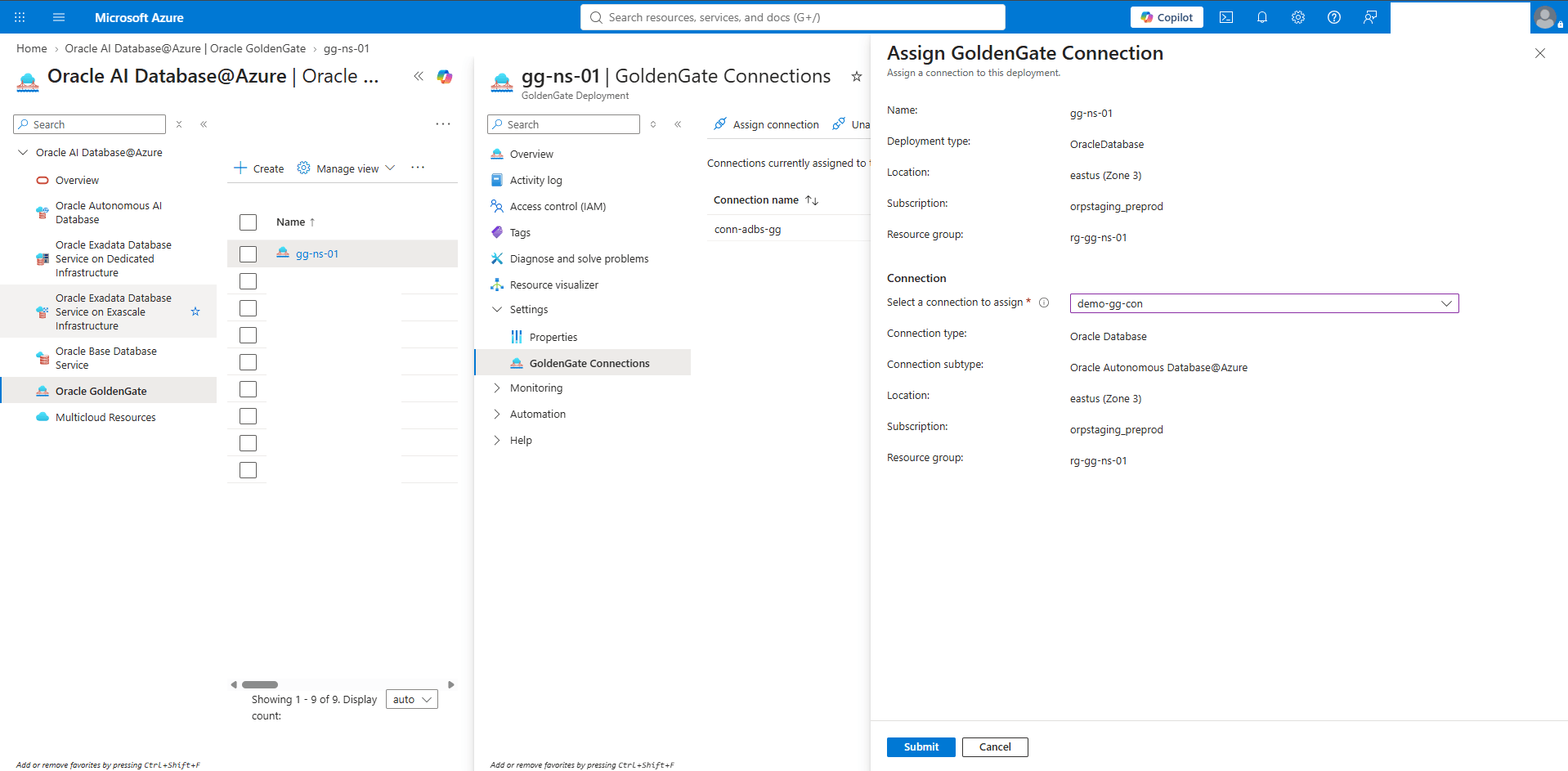Check the fifth row checkbox beneath the gg-ns-01 row
This screenshot has width=1568, height=771.
249,389
